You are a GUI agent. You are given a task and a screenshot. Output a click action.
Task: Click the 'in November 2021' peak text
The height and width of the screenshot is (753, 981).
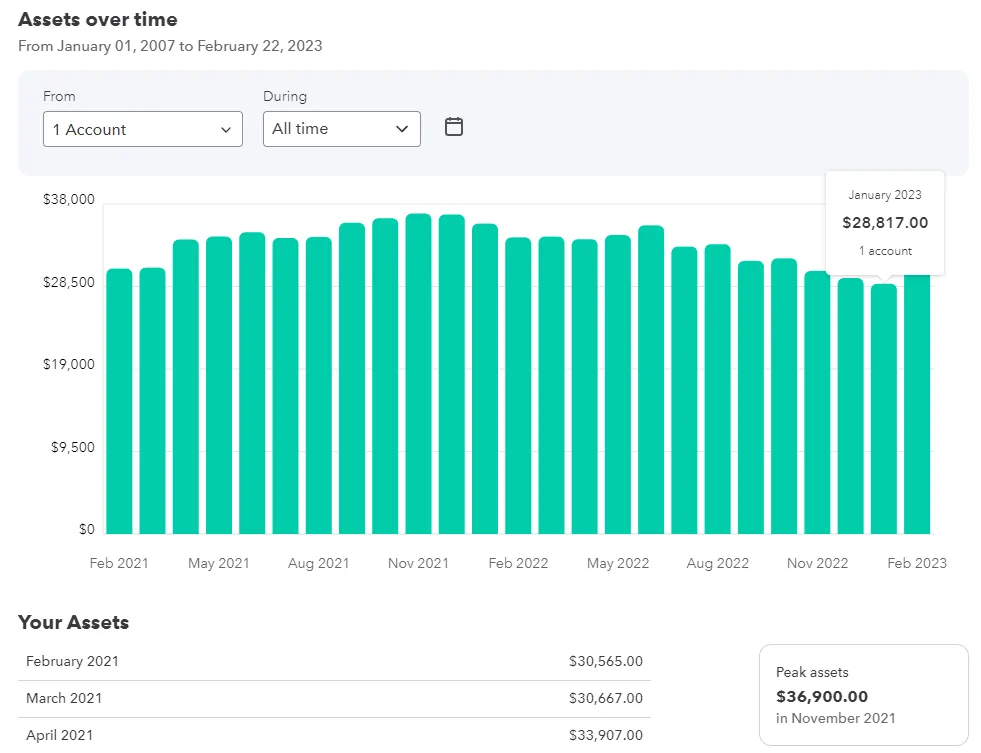click(836, 719)
